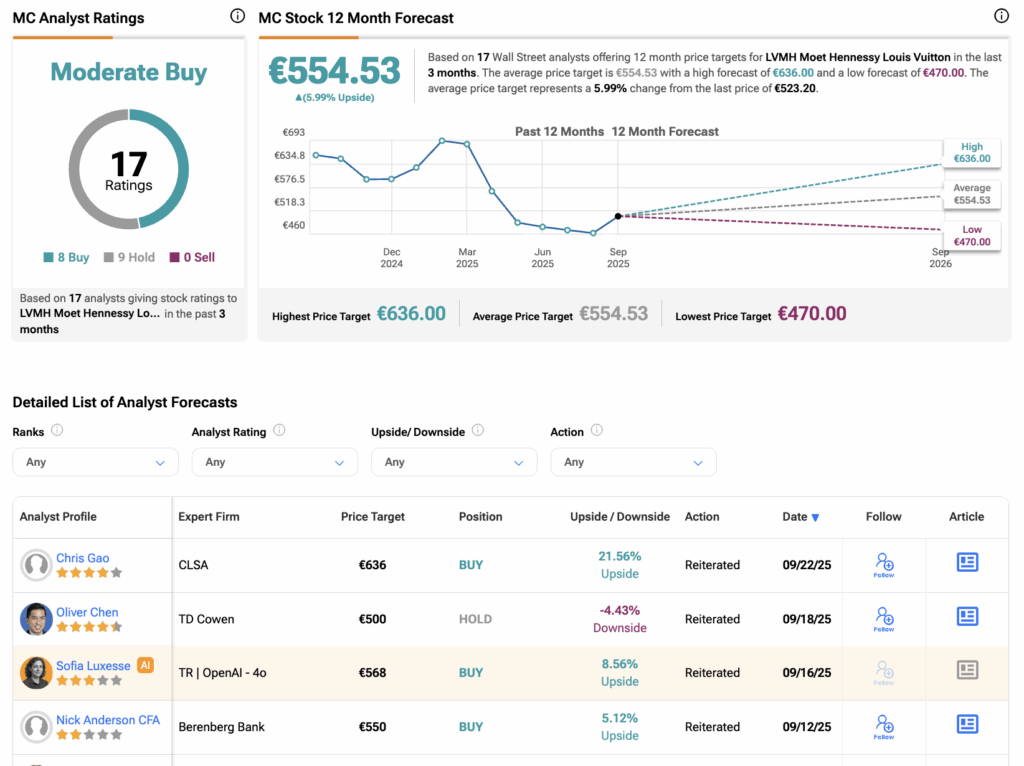
Task: Open the info tooltip next to Ranks
Action: coord(57,430)
